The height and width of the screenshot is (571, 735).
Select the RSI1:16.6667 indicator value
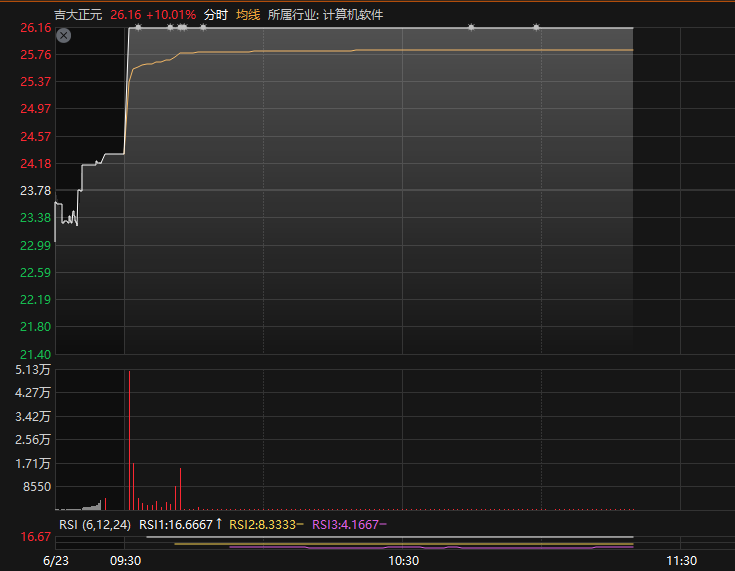176,525
